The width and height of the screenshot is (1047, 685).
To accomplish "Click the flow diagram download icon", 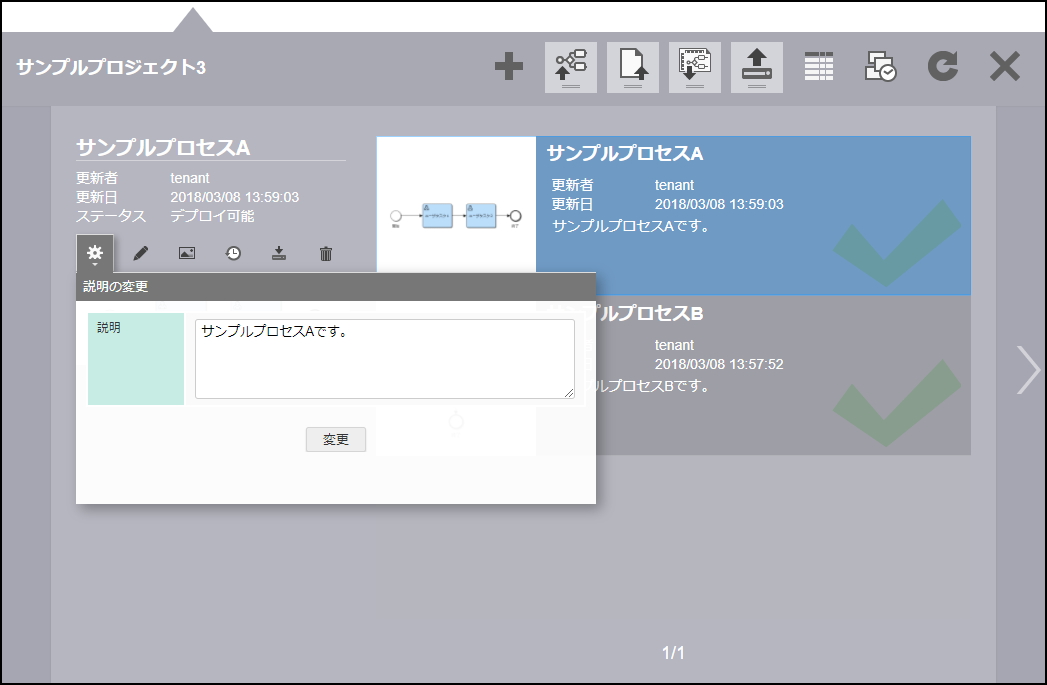I will pyautogui.click(x=695, y=67).
